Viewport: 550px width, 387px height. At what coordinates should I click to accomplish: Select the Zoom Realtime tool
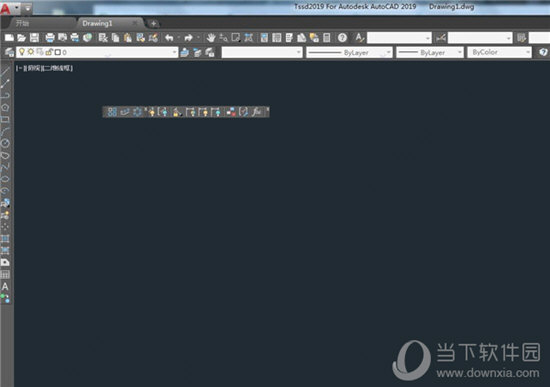(223, 38)
